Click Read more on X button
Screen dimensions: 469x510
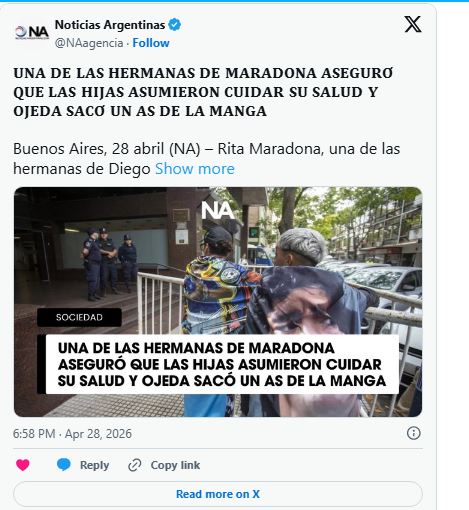[218, 494]
